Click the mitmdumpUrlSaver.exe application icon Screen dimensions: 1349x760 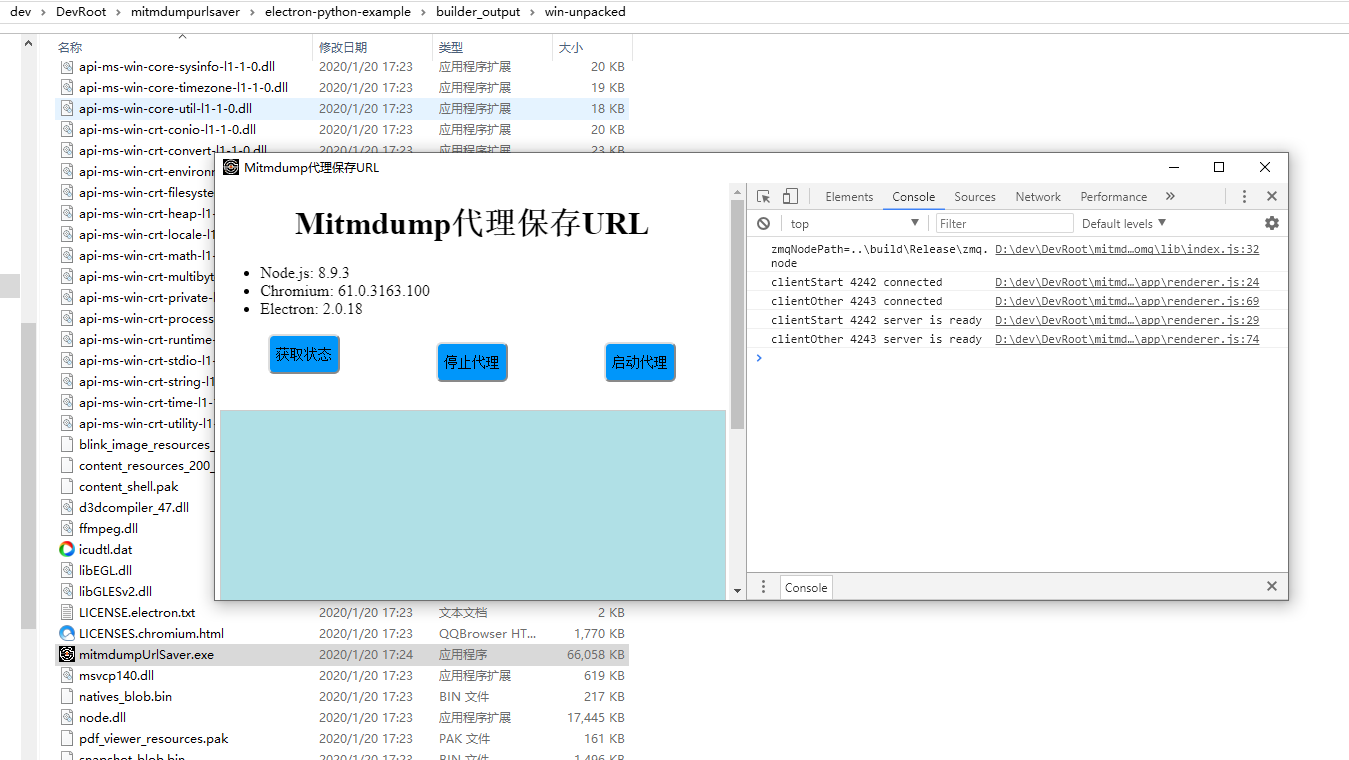[67, 654]
